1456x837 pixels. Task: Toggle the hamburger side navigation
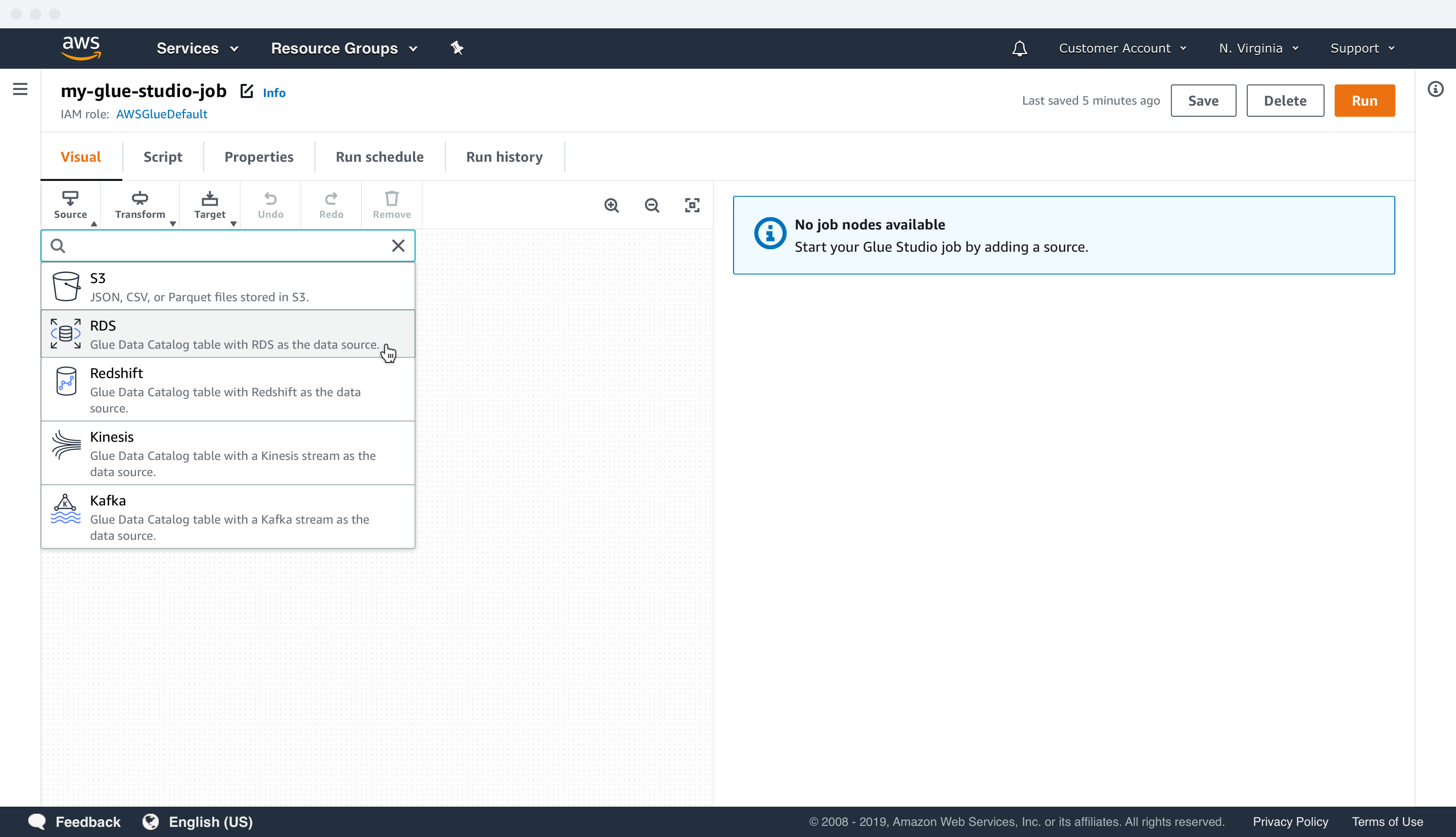(x=20, y=89)
